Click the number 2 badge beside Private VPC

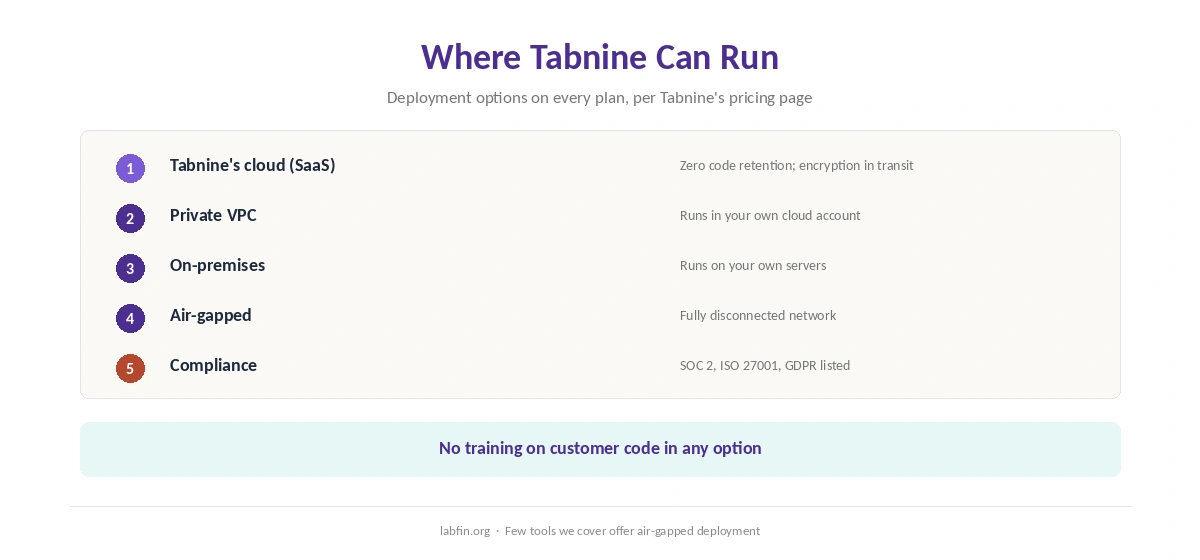tap(130, 218)
